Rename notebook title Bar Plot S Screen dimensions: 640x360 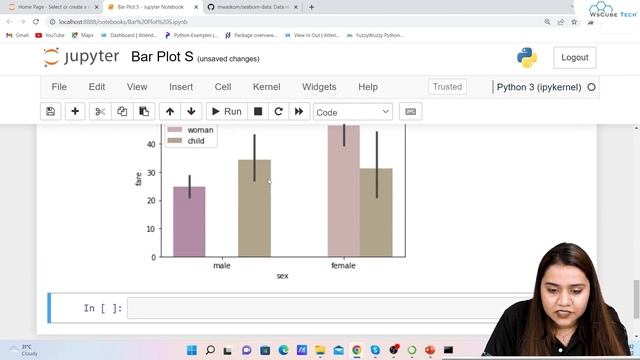(162, 57)
